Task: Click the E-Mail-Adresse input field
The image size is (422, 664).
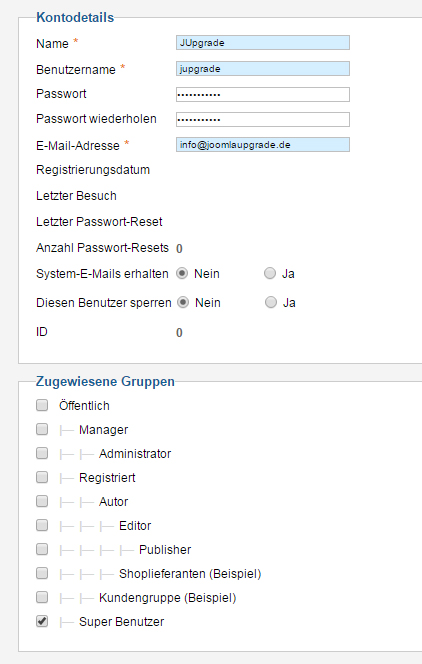Action: (x=263, y=145)
